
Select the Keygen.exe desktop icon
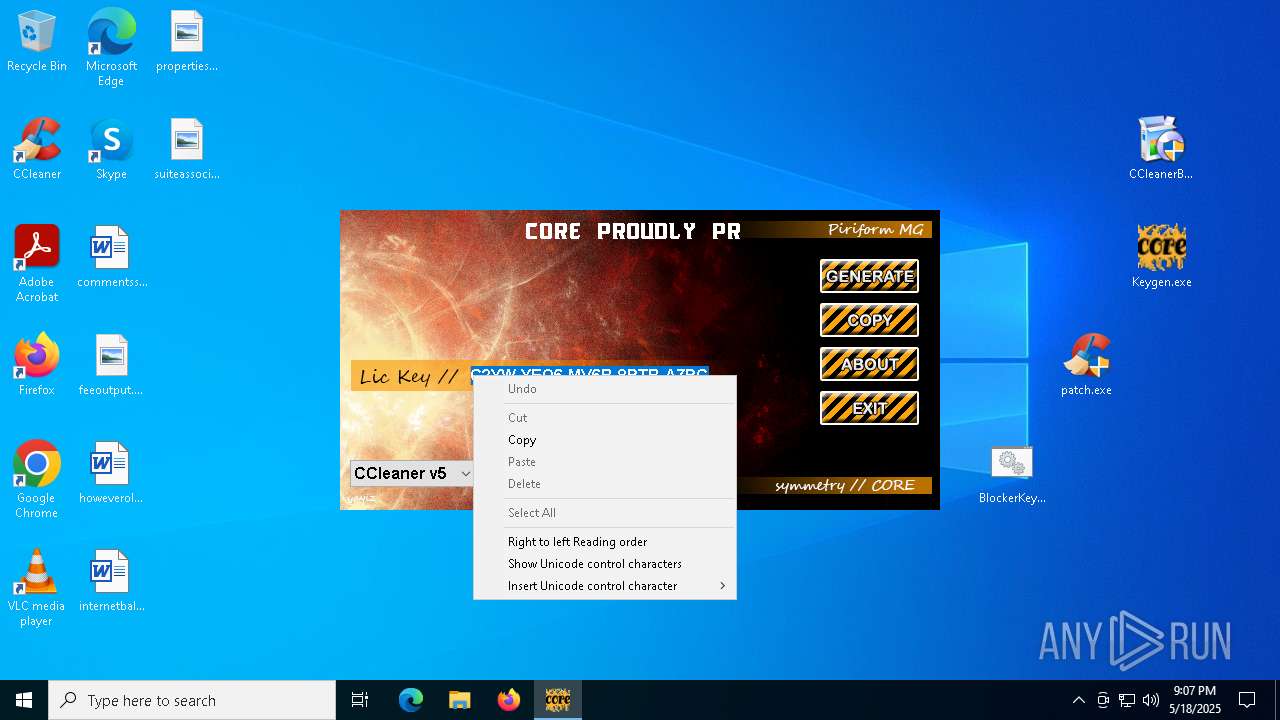(x=1161, y=258)
